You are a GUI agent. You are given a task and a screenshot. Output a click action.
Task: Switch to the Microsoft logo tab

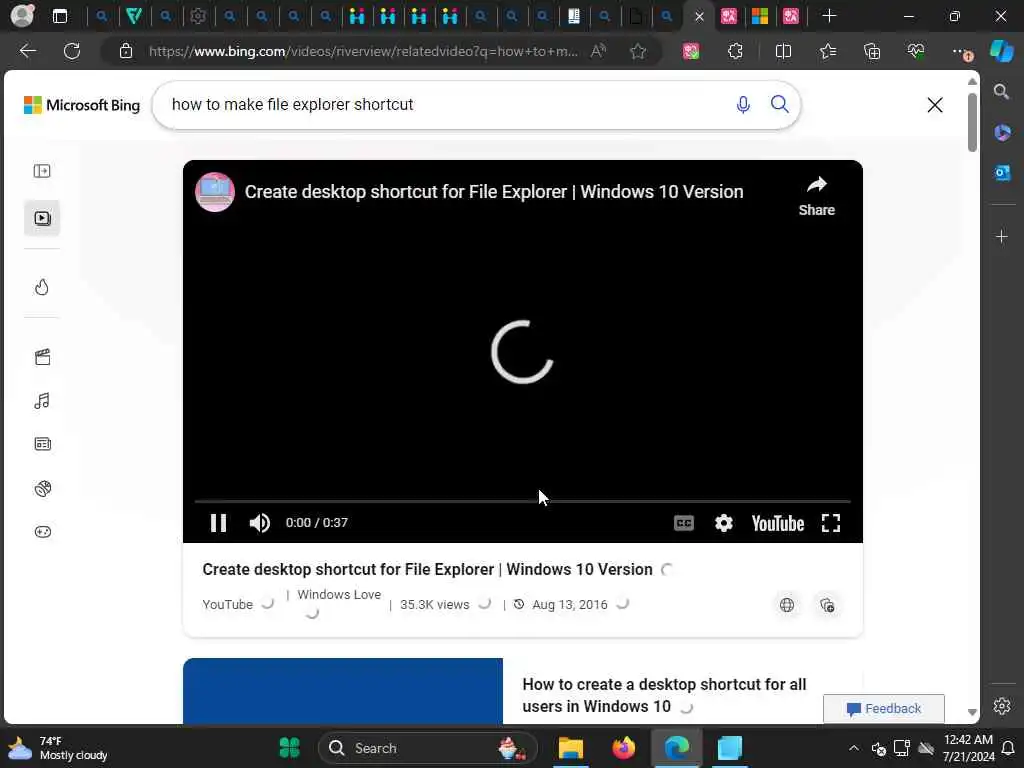point(760,16)
